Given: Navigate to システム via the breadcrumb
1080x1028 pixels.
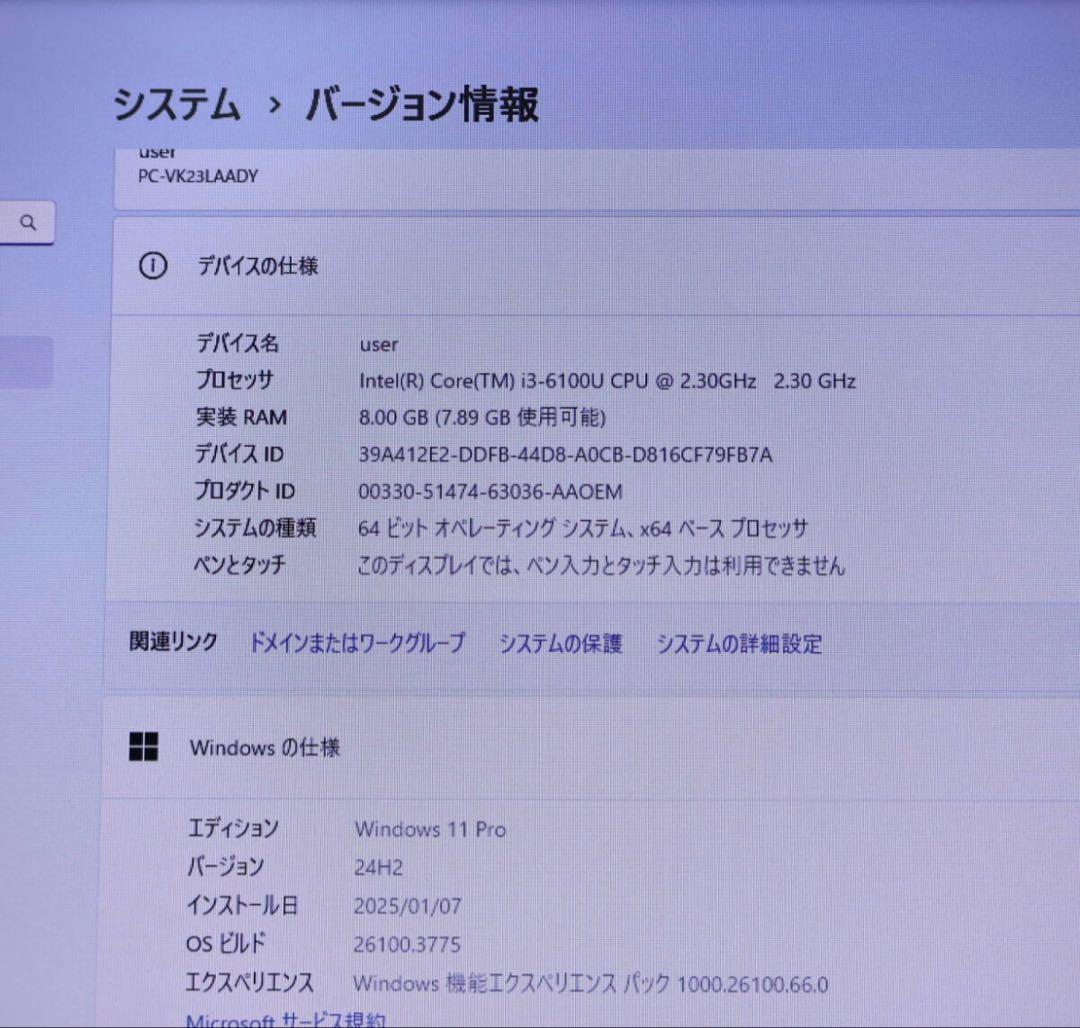Looking at the screenshot, I should coord(177,104).
